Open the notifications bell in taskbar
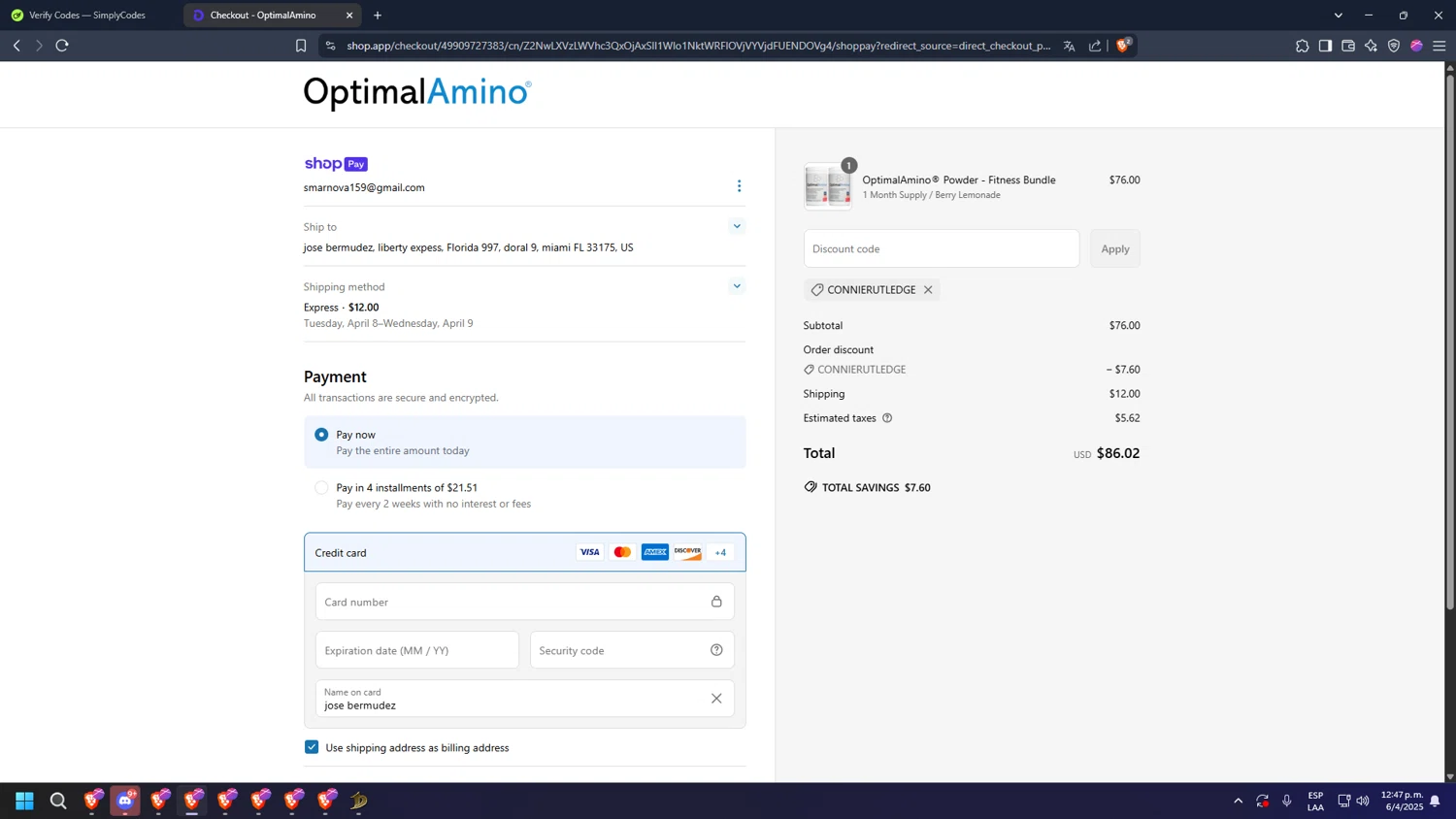Image resolution: width=1456 pixels, height=819 pixels. [x=1435, y=801]
